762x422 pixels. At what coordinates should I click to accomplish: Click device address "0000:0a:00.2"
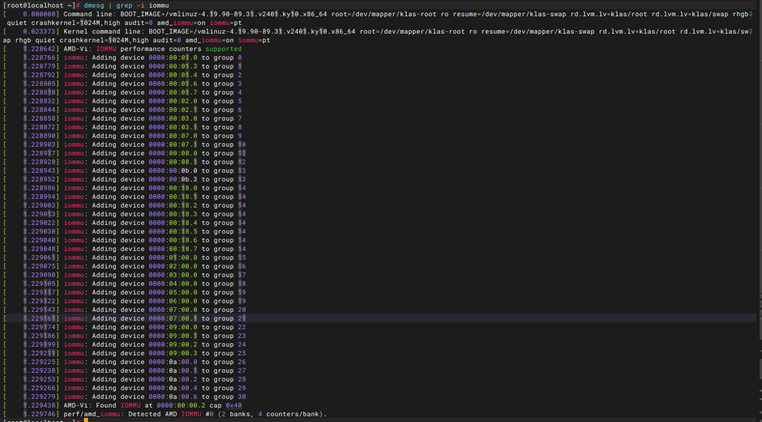tap(173, 380)
